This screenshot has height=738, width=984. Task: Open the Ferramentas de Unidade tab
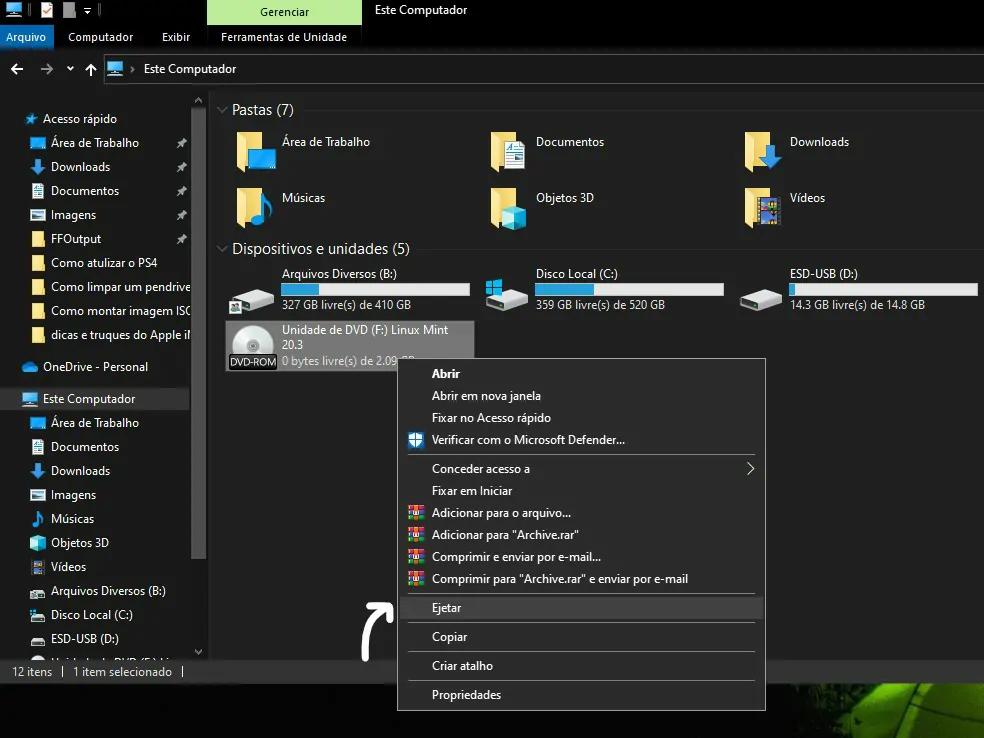(x=284, y=37)
